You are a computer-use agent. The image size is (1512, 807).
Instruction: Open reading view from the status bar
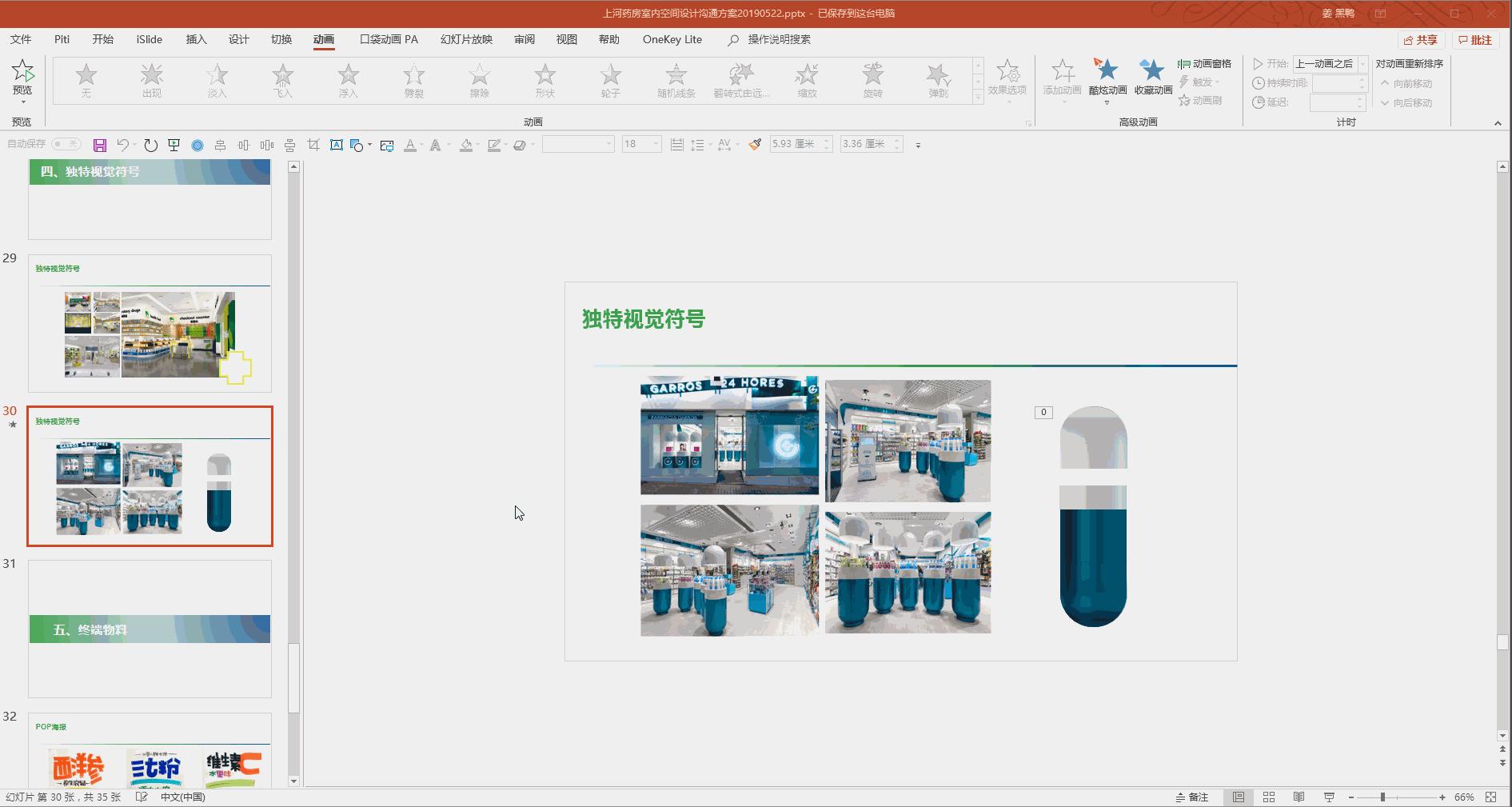pyautogui.click(x=1299, y=797)
